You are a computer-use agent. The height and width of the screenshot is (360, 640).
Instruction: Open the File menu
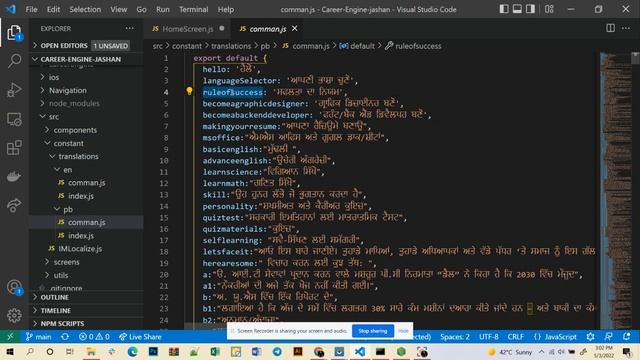pos(31,9)
